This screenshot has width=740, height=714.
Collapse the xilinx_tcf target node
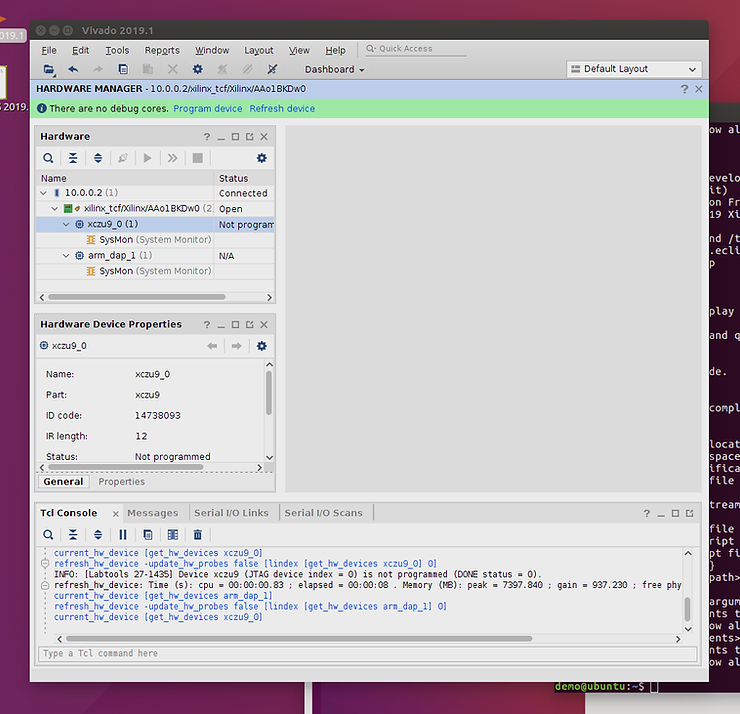(55, 209)
